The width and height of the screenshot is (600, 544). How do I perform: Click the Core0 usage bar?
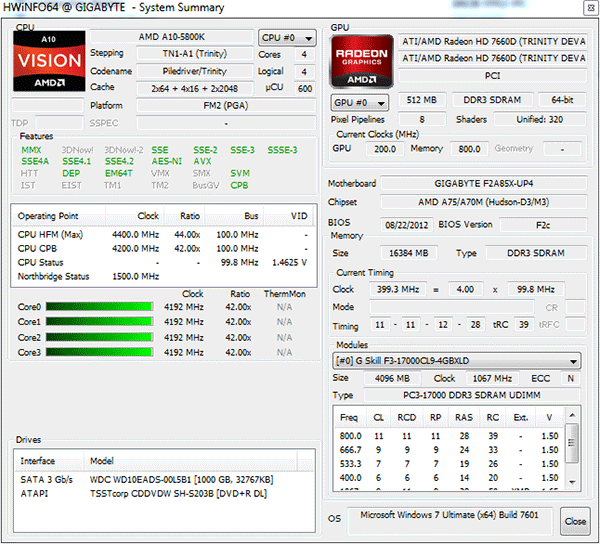point(99,307)
